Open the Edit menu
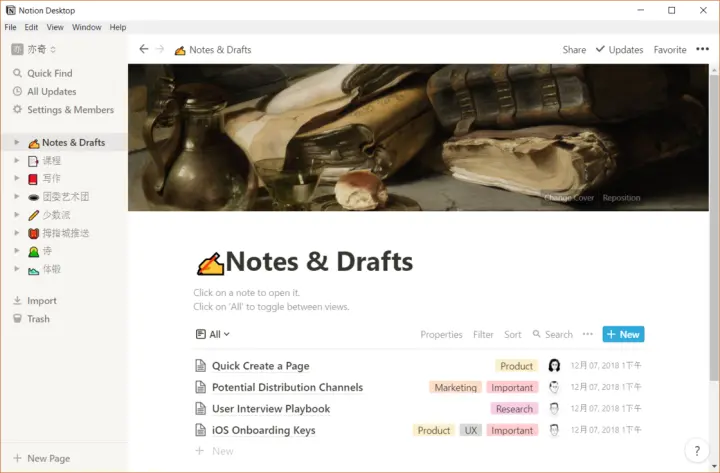This screenshot has width=720, height=473. click(31, 27)
